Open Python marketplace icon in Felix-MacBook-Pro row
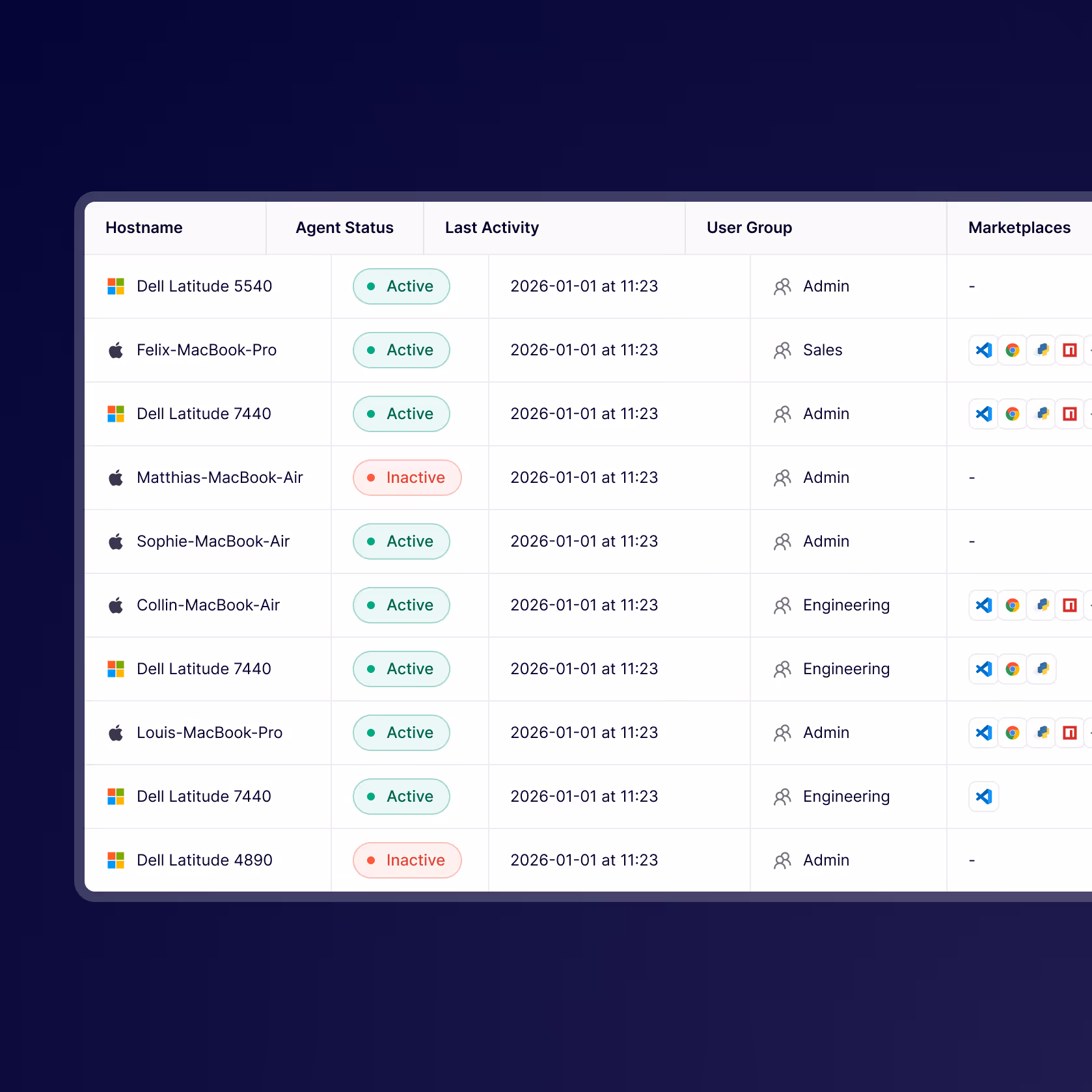The image size is (1092, 1092). (x=1041, y=350)
